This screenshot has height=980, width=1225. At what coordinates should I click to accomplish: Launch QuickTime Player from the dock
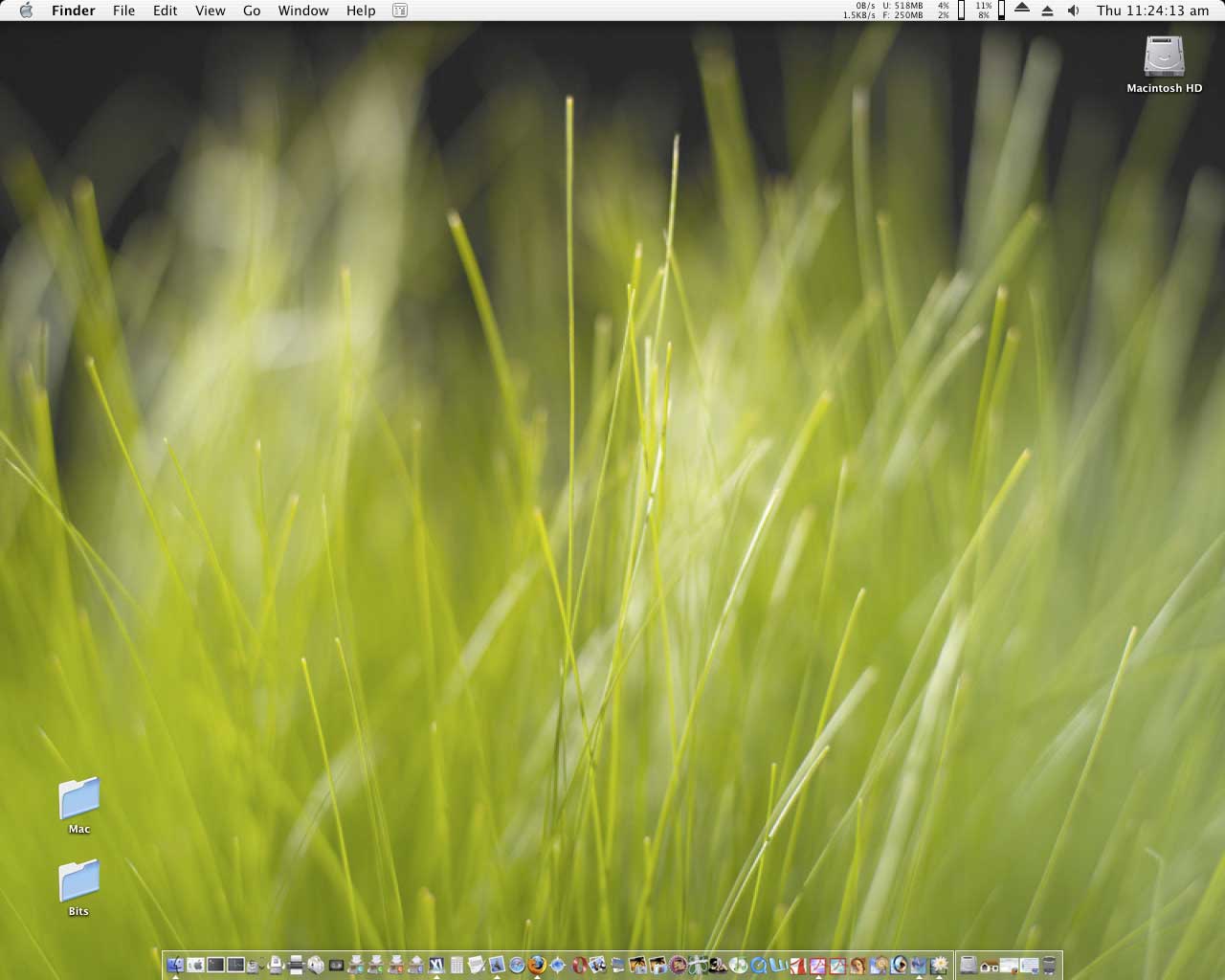tap(759, 965)
